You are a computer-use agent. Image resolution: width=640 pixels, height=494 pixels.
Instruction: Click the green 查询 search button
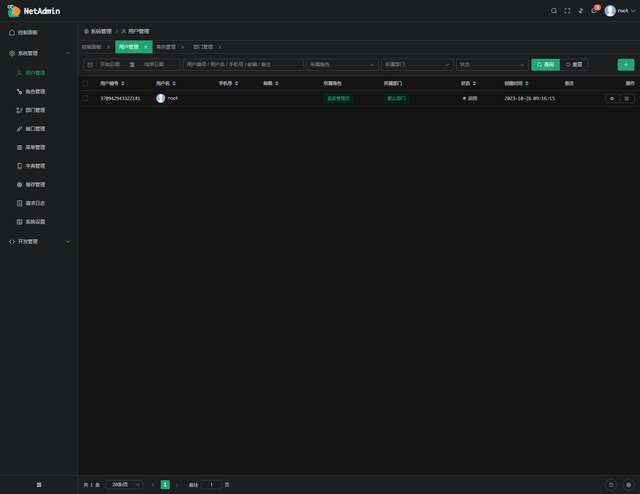click(x=545, y=64)
